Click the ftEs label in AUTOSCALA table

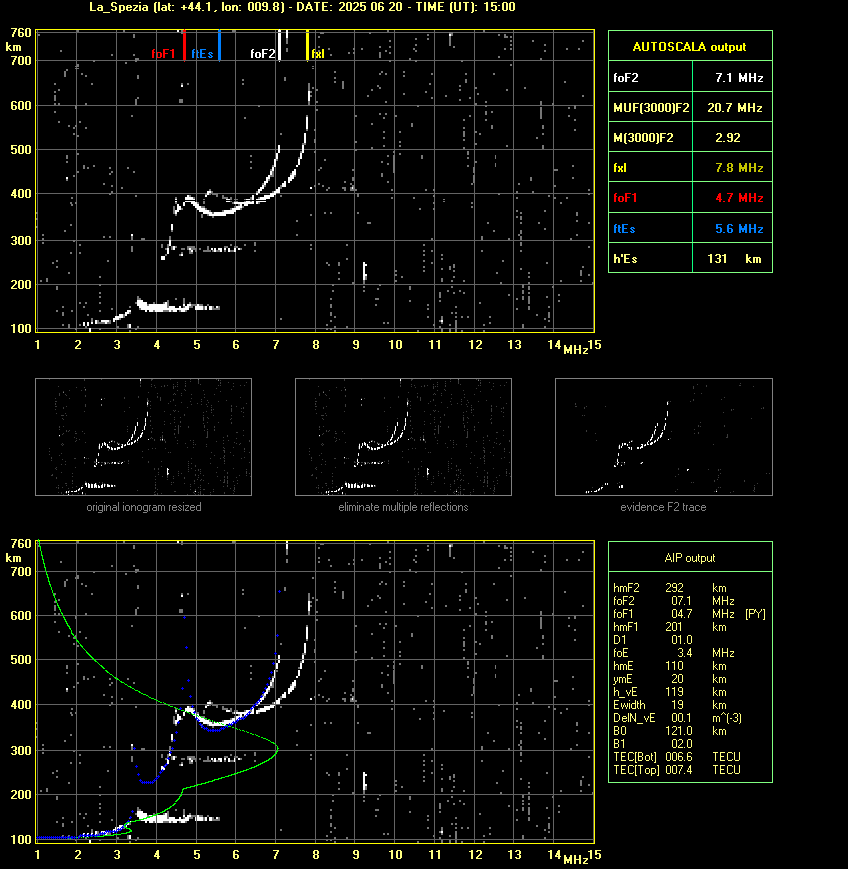click(x=624, y=229)
